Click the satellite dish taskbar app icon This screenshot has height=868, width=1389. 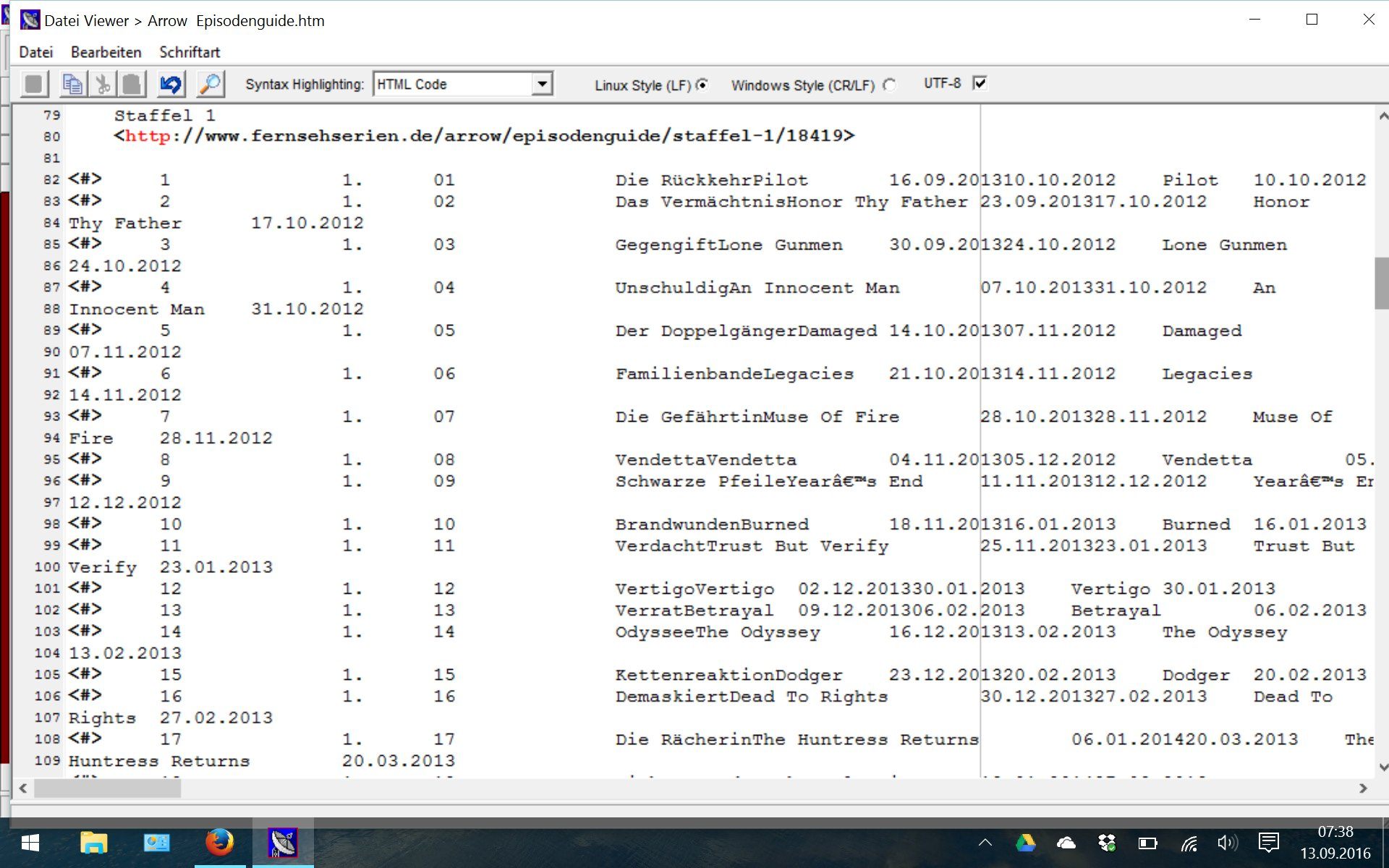click(283, 843)
